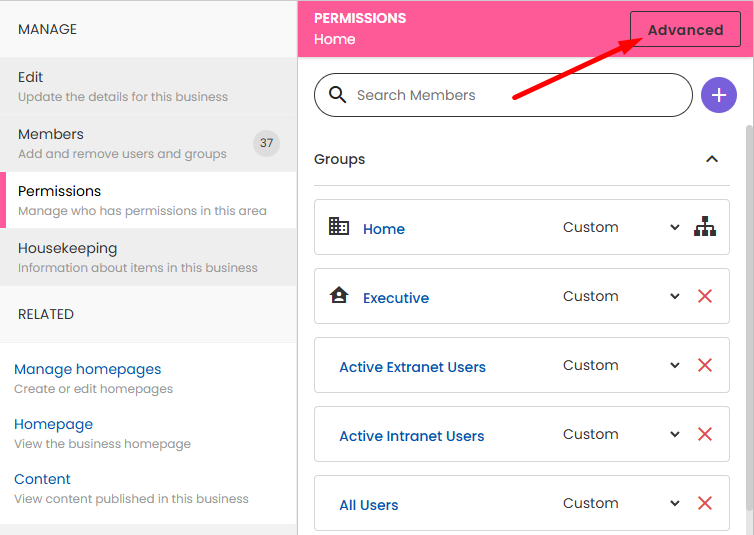Select the Permissions menu item
Screen dimensions: 754x535
[x=148, y=200]
